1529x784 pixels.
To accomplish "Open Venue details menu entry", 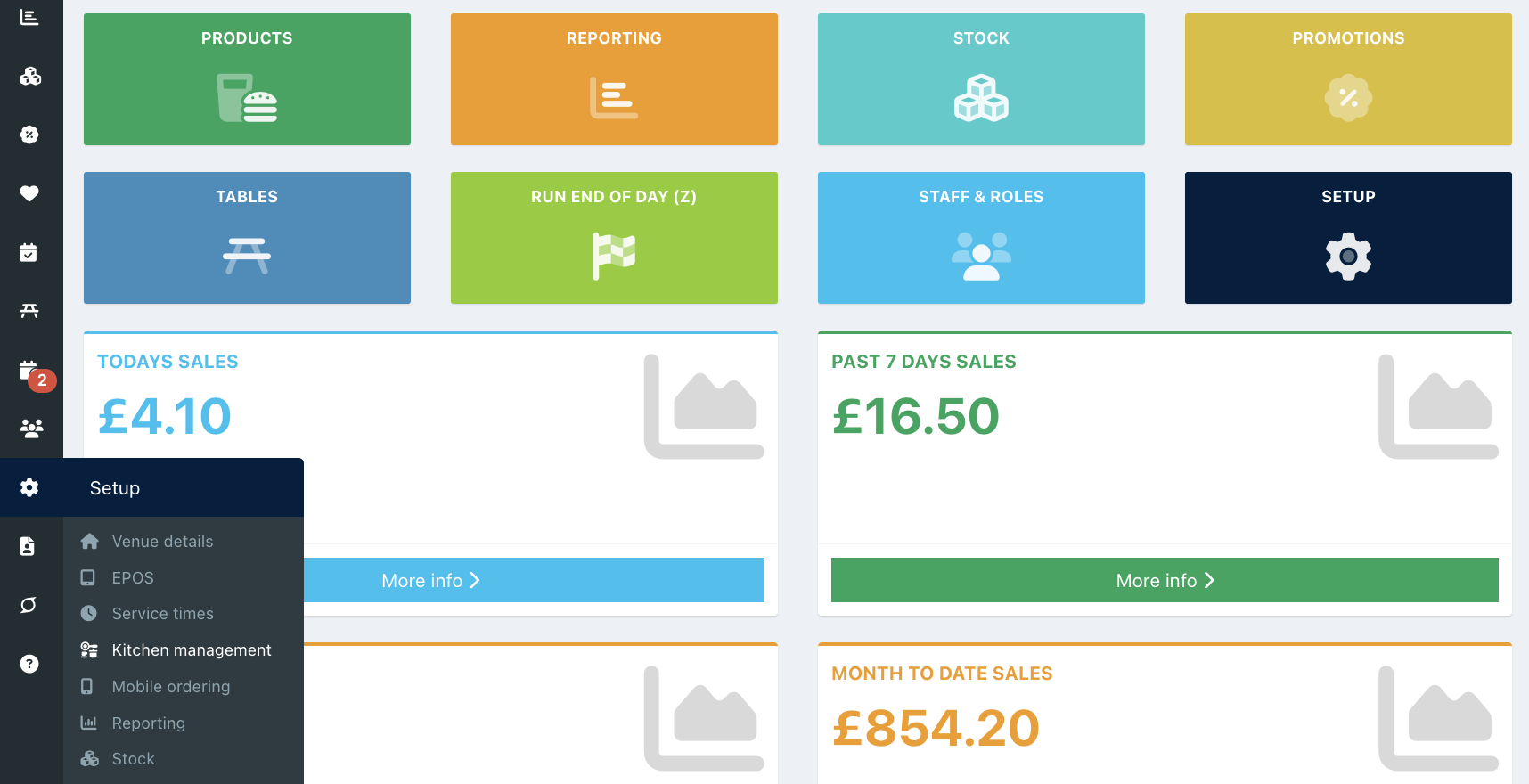I will coord(162,542).
